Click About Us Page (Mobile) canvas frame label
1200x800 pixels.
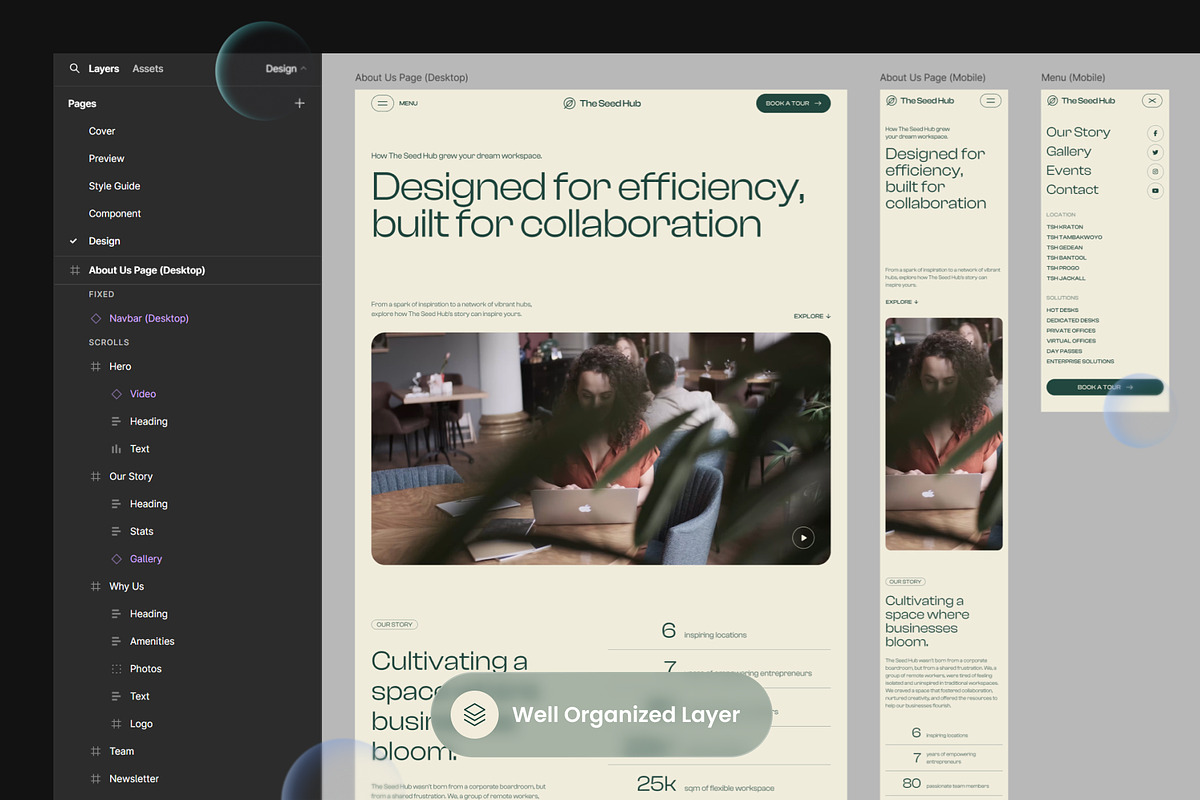pos(932,77)
